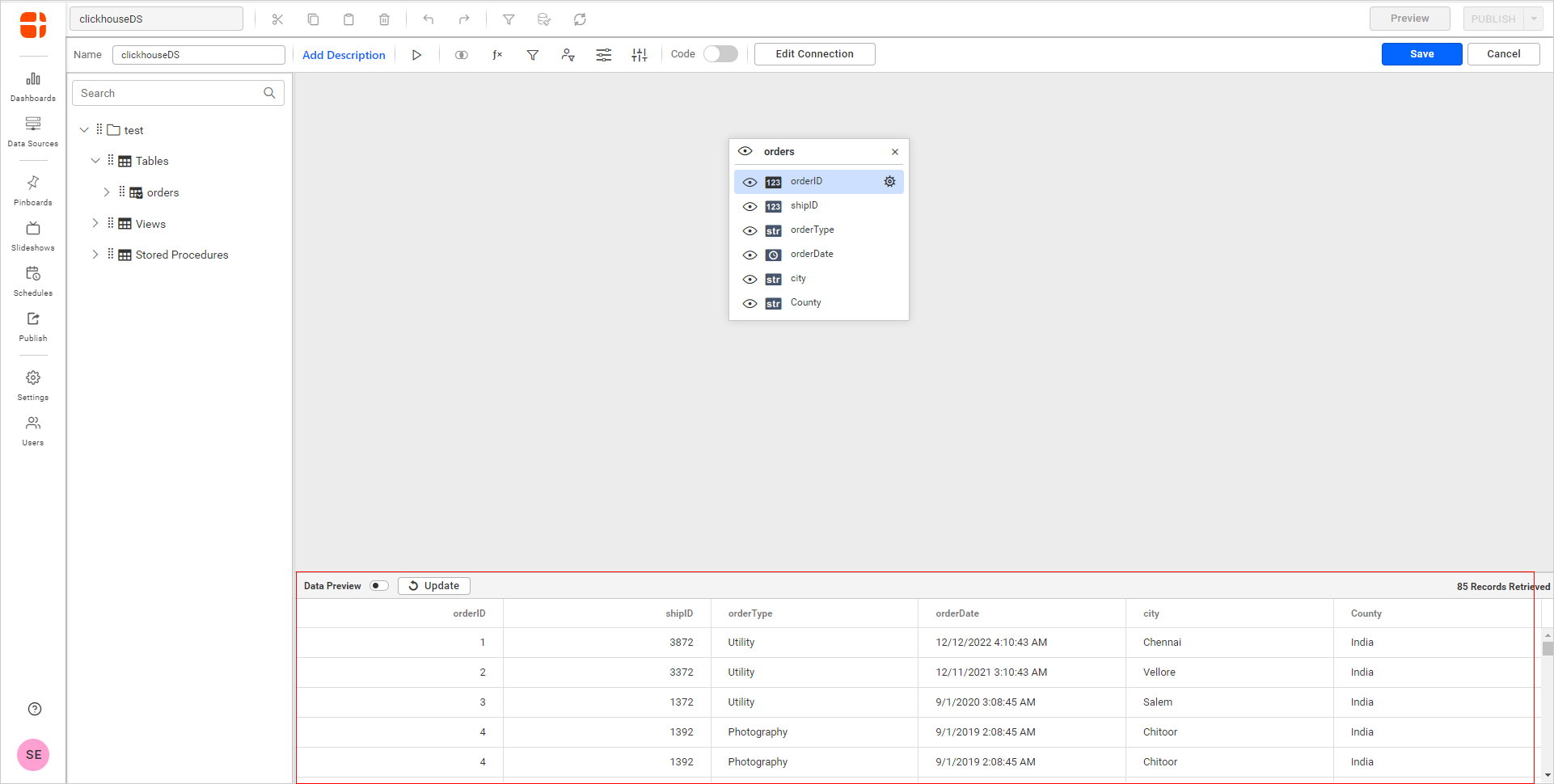Click the help question mark icon
This screenshot has height=784, width=1554.
(34, 709)
